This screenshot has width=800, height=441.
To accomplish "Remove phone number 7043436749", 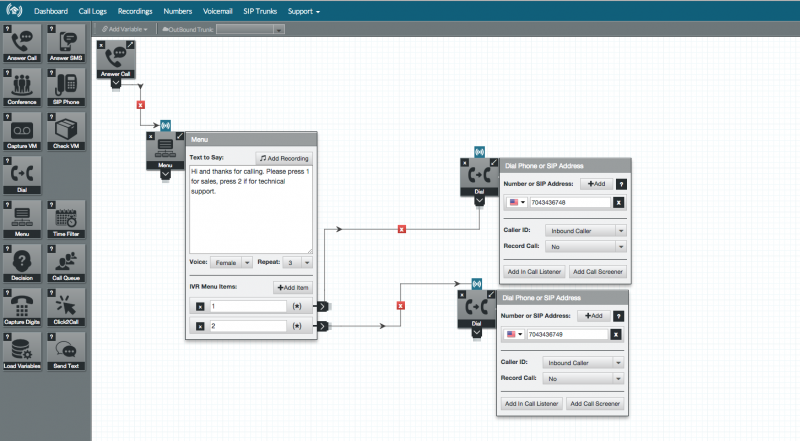I will pyautogui.click(x=616, y=334).
